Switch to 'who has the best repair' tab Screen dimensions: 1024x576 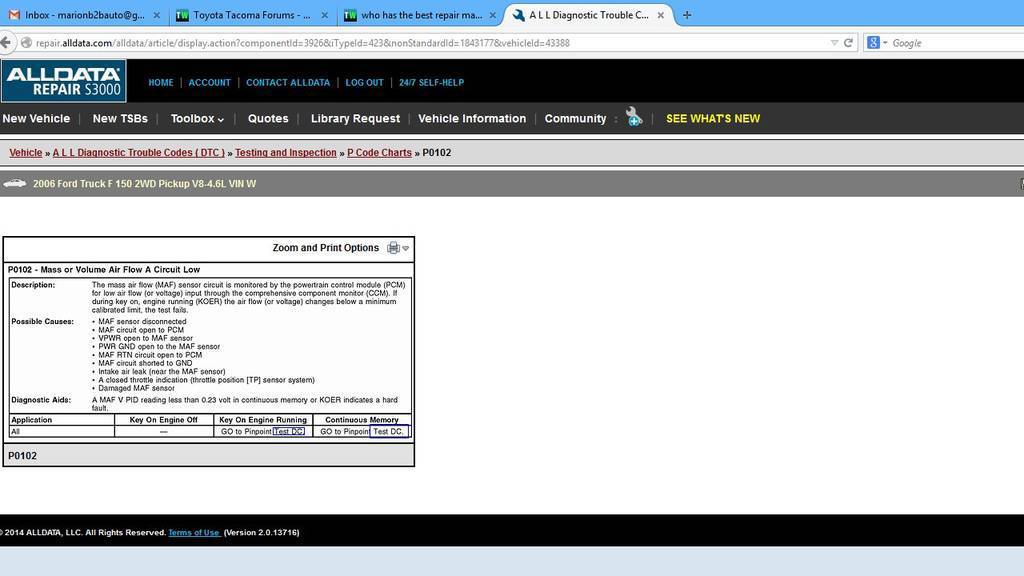421,15
